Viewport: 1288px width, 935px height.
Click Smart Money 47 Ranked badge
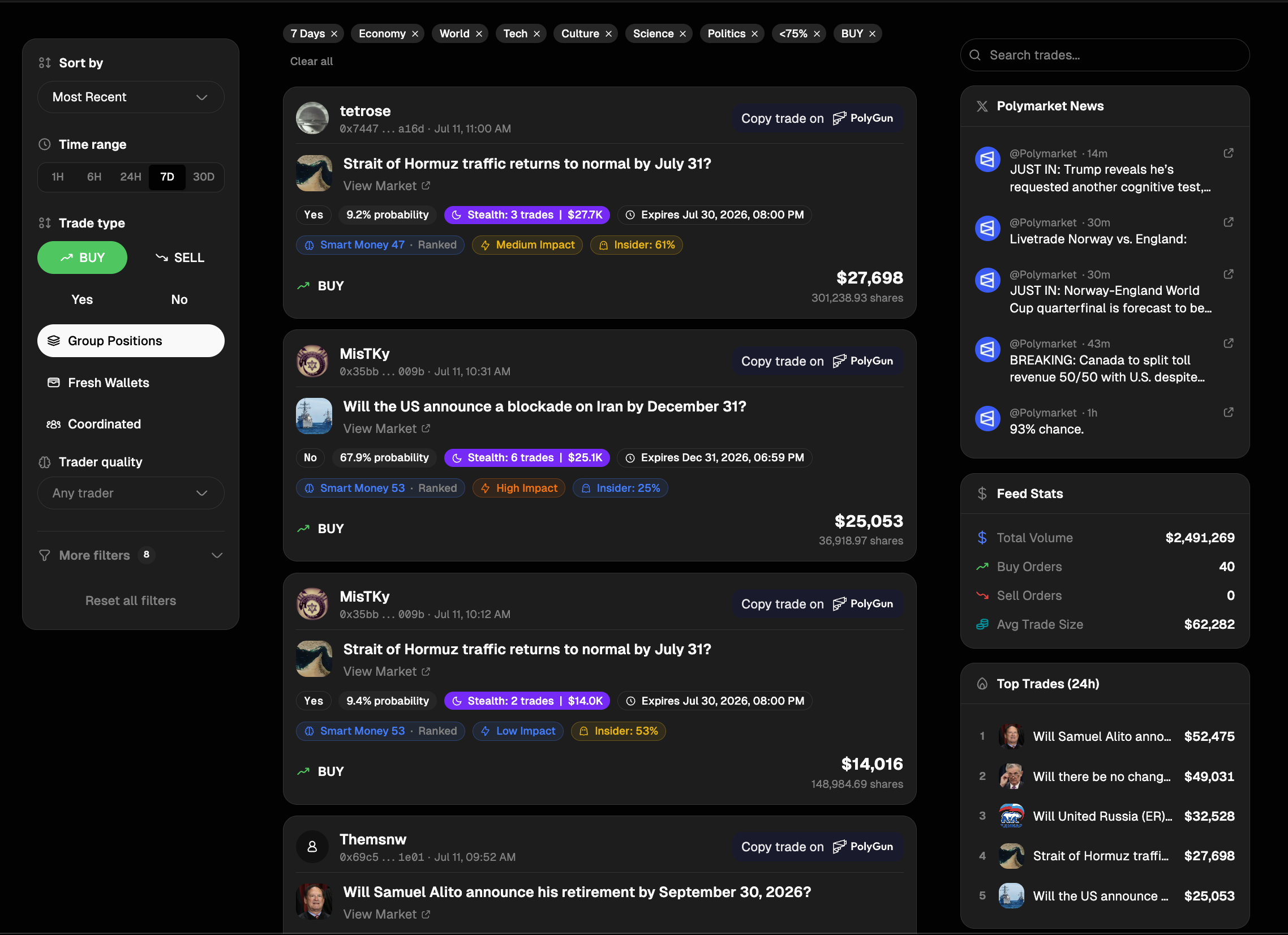[380, 245]
